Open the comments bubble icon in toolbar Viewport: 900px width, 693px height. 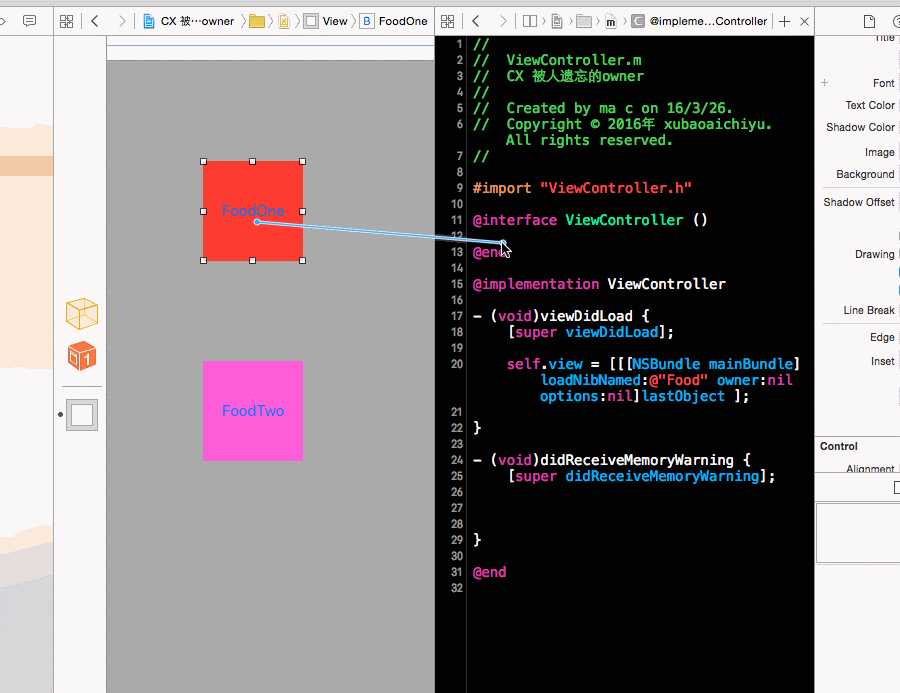click(29, 21)
